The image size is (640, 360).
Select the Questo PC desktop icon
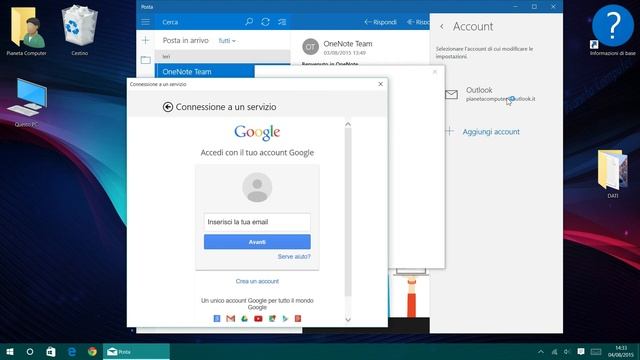tap(27, 102)
